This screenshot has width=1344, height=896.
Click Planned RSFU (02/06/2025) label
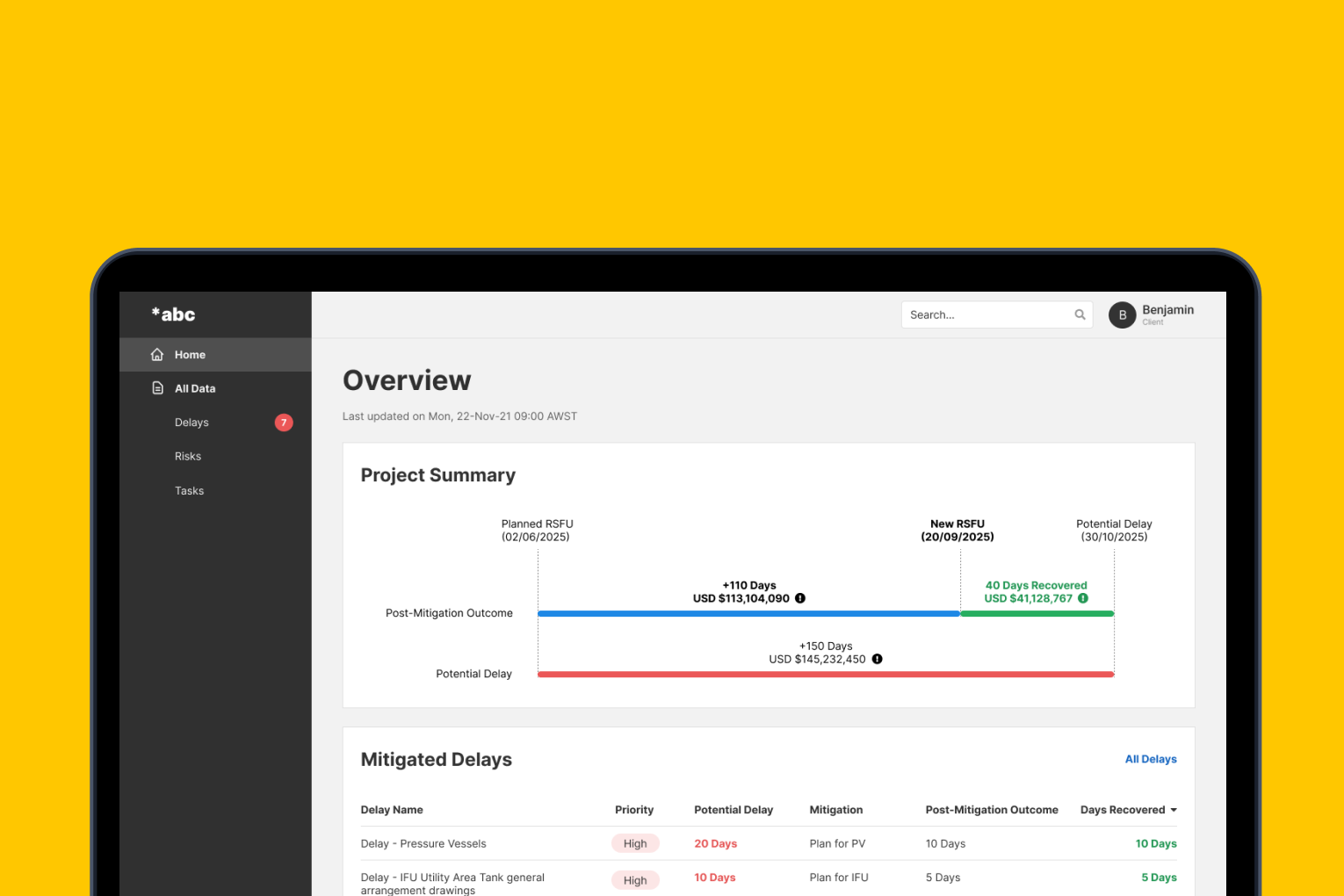[x=537, y=531]
